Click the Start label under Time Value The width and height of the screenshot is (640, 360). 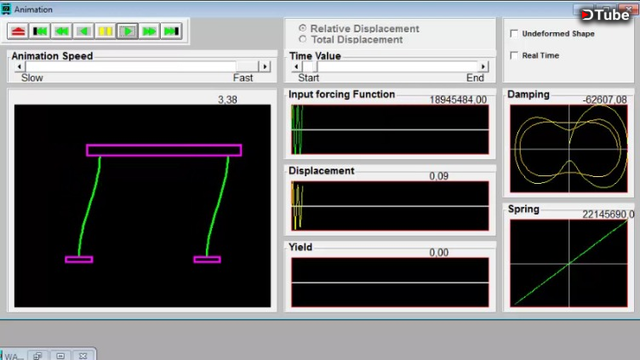[309, 78]
